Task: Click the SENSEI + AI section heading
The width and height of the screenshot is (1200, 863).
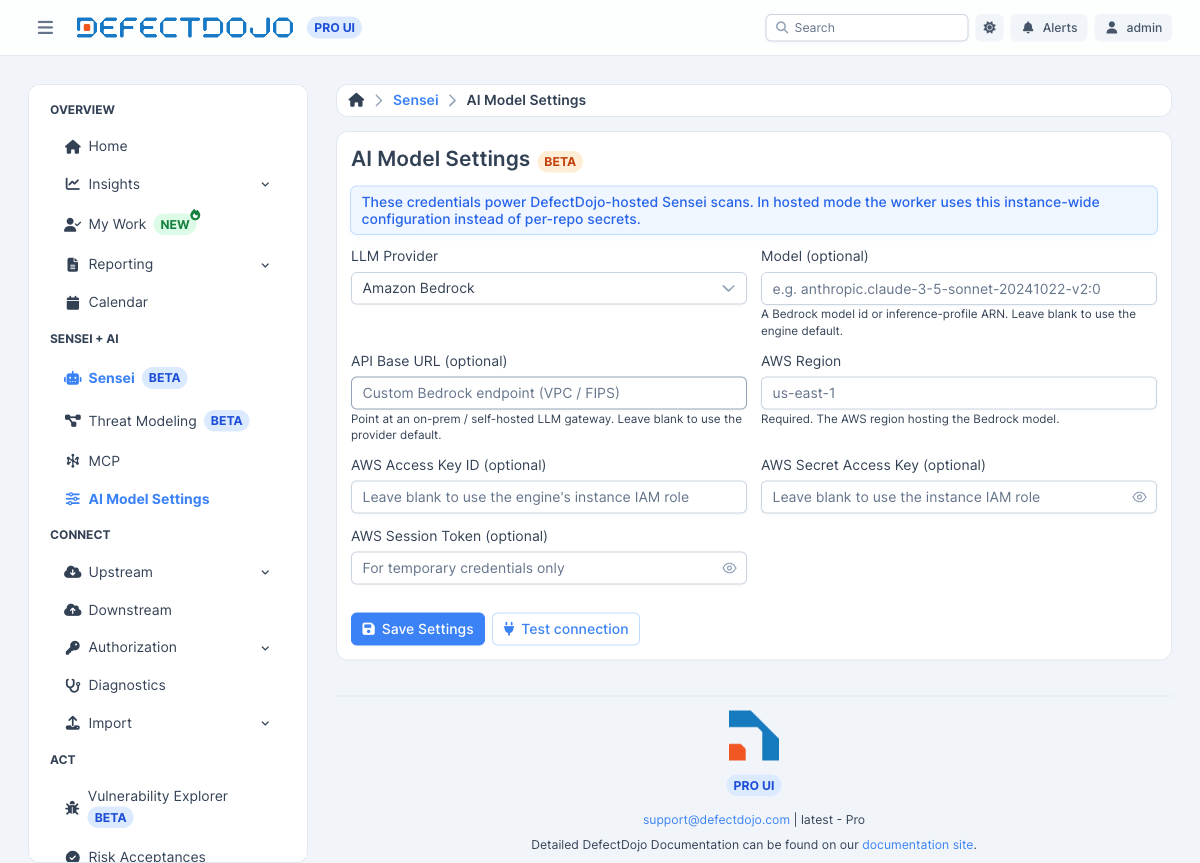Action: click(84, 339)
